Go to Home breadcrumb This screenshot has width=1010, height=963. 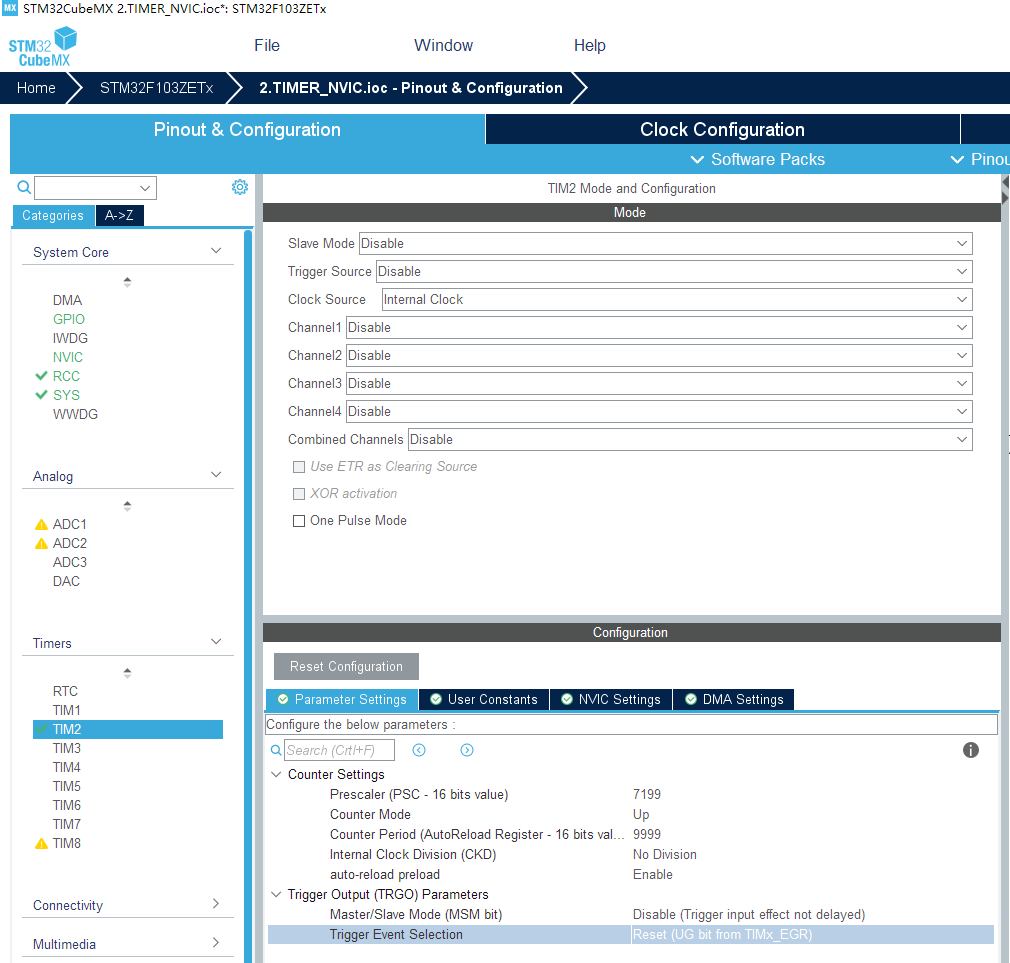tap(36, 88)
